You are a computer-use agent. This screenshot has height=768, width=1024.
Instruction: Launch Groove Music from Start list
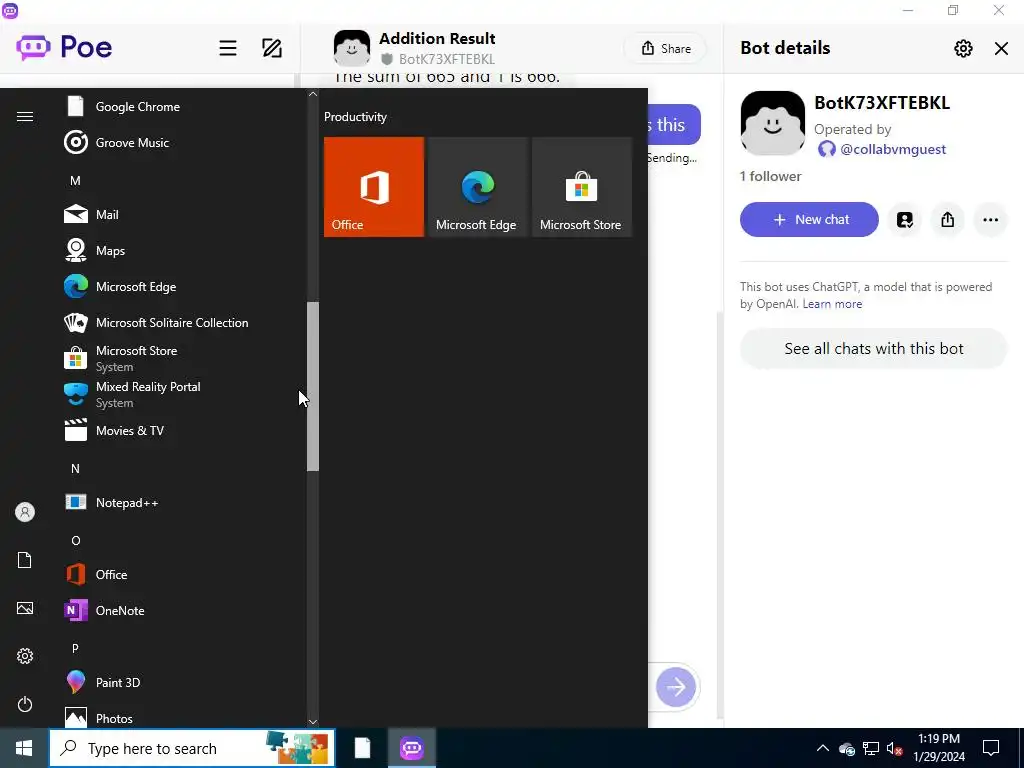coord(182,142)
